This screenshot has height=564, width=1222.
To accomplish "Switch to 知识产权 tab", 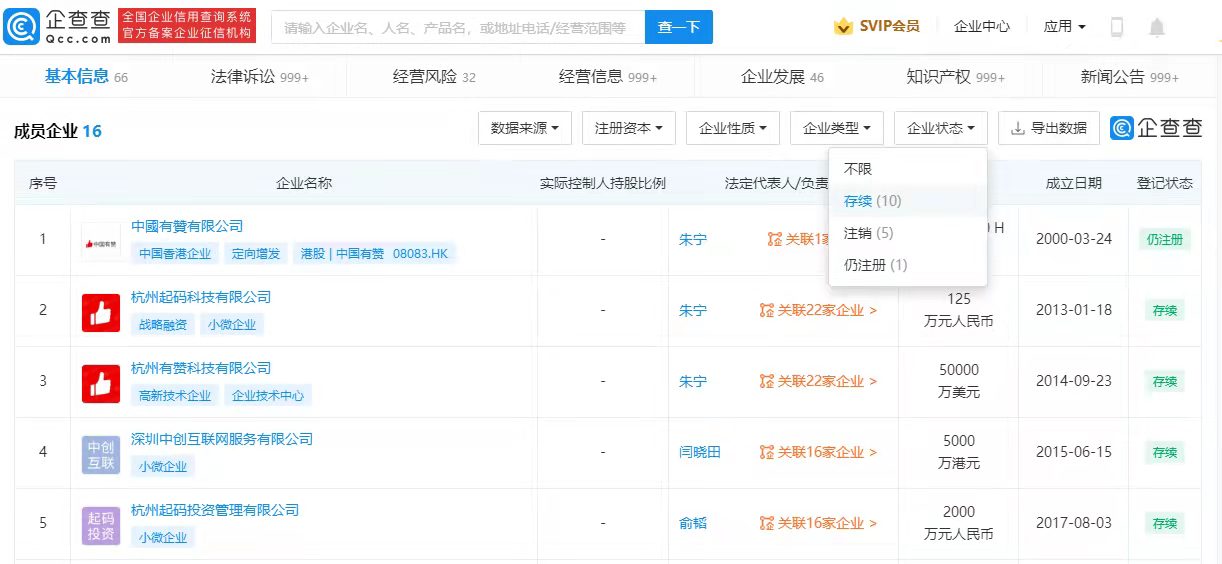I will (956, 77).
